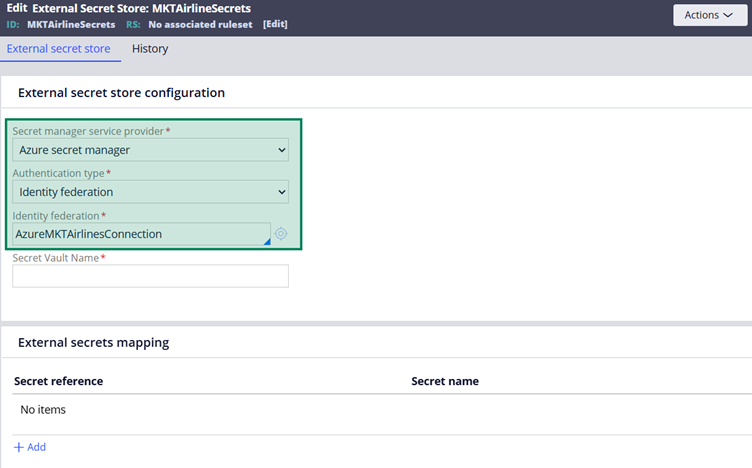This screenshot has width=752, height=468.
Task: Select the External secret store tab
Action: [58, 49]
